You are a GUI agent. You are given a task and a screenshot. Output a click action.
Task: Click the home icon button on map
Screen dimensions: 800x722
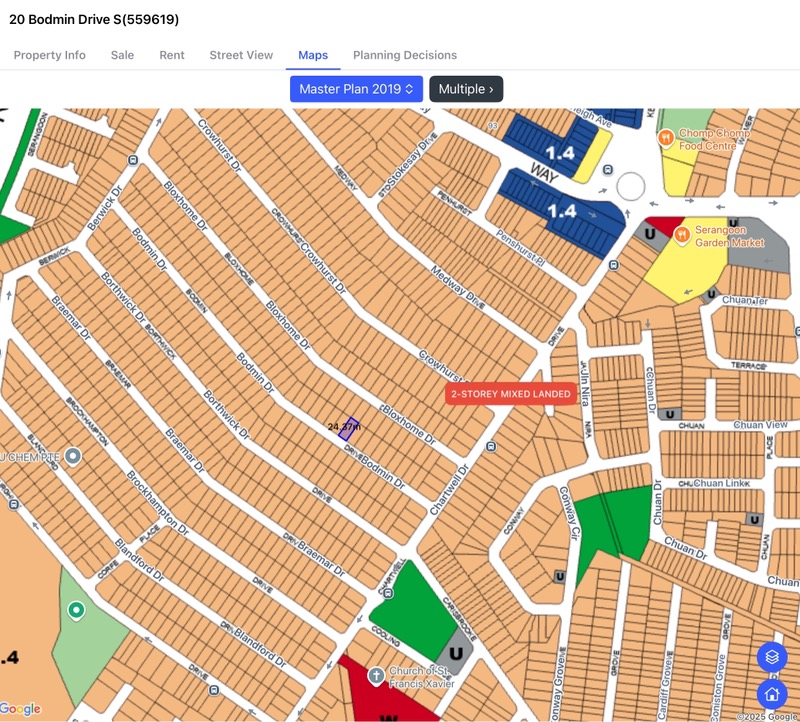tap(771, 693)
